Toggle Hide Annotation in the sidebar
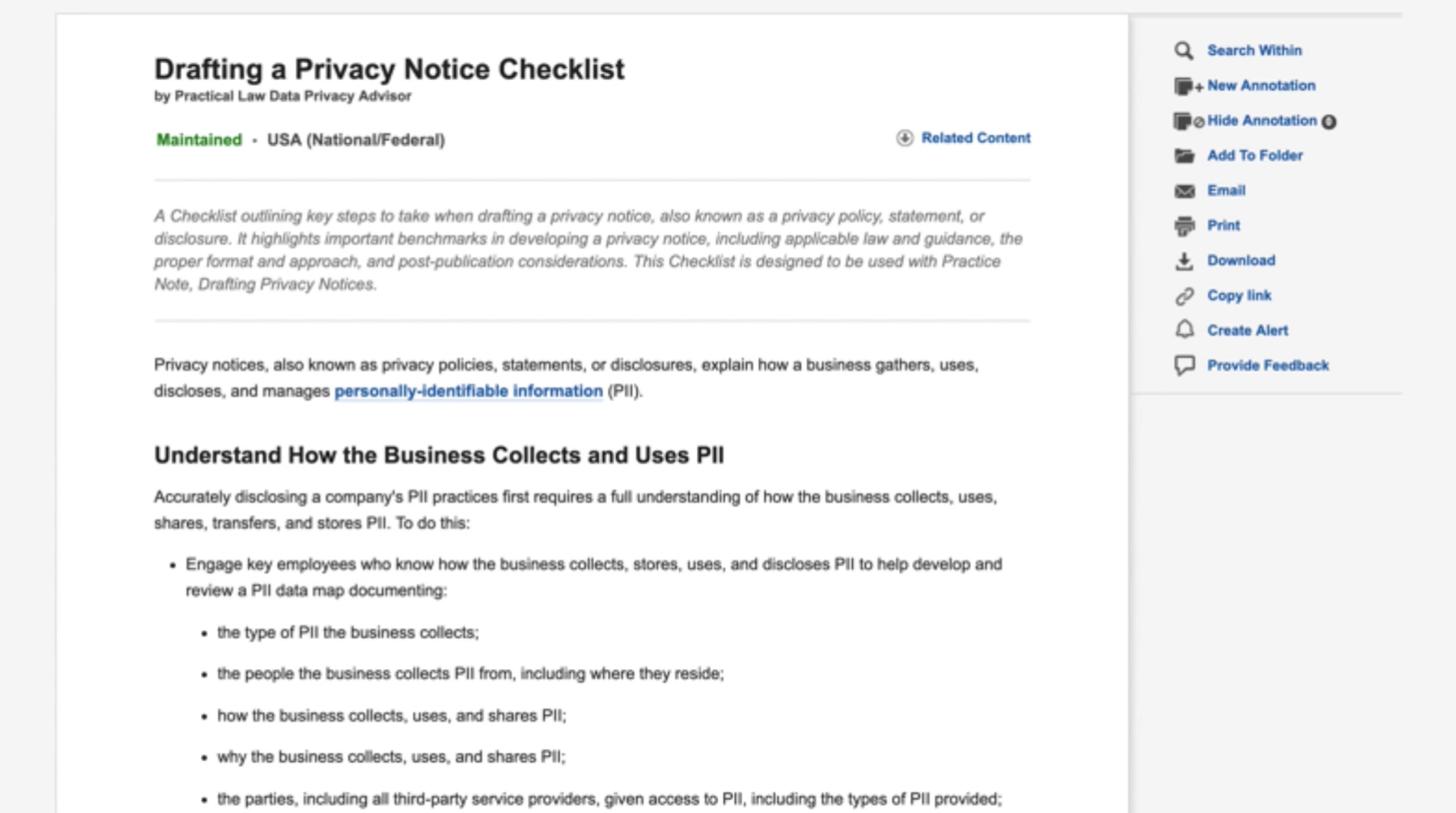 [x=1261, y=121]
